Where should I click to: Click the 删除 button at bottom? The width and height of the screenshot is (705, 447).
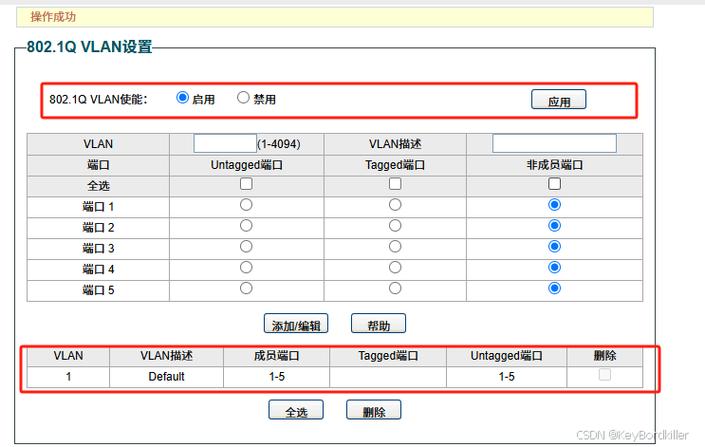tap(373, 411)
